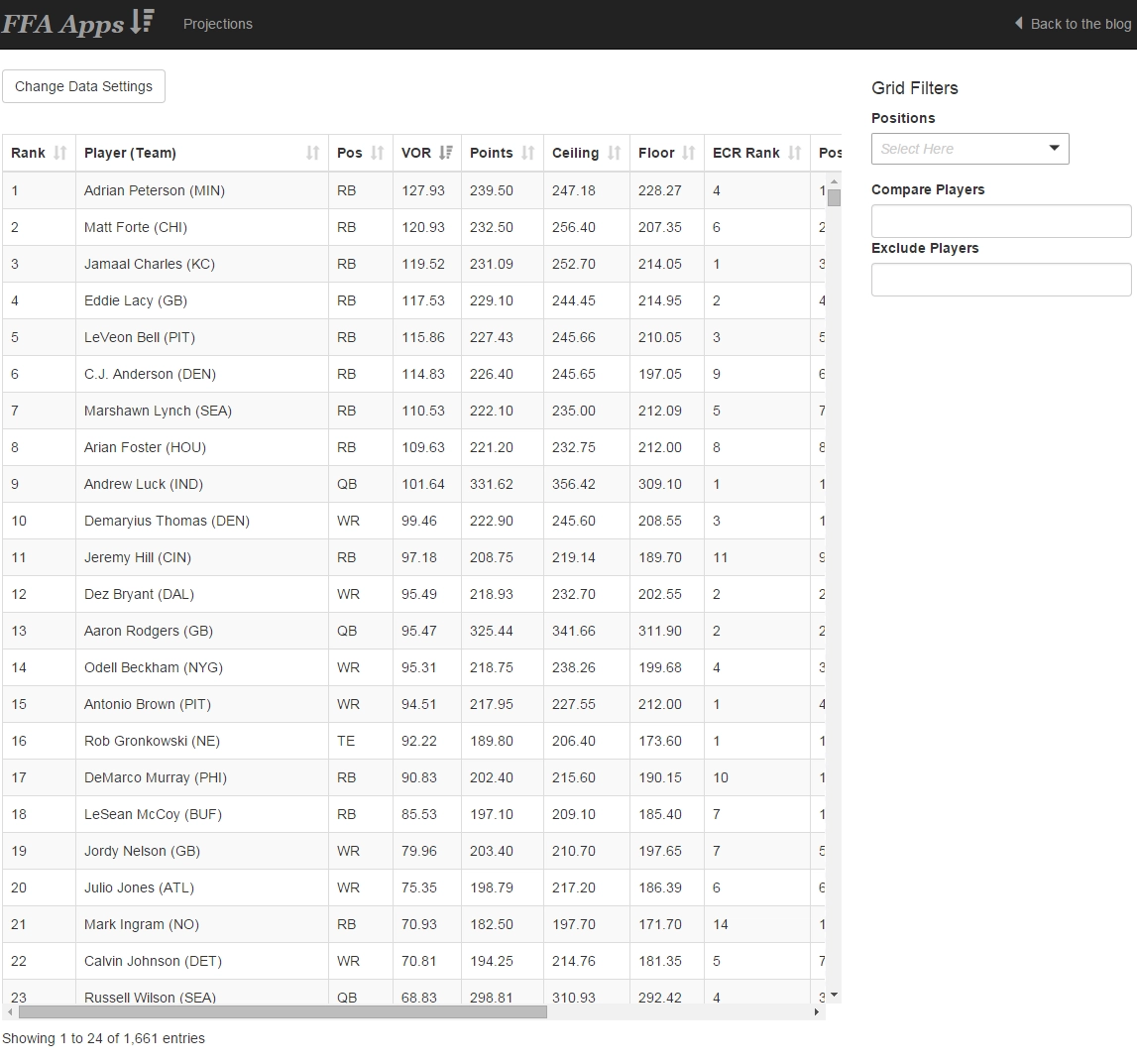
Task: Click the Floor column sort icon
Action: 688,153
